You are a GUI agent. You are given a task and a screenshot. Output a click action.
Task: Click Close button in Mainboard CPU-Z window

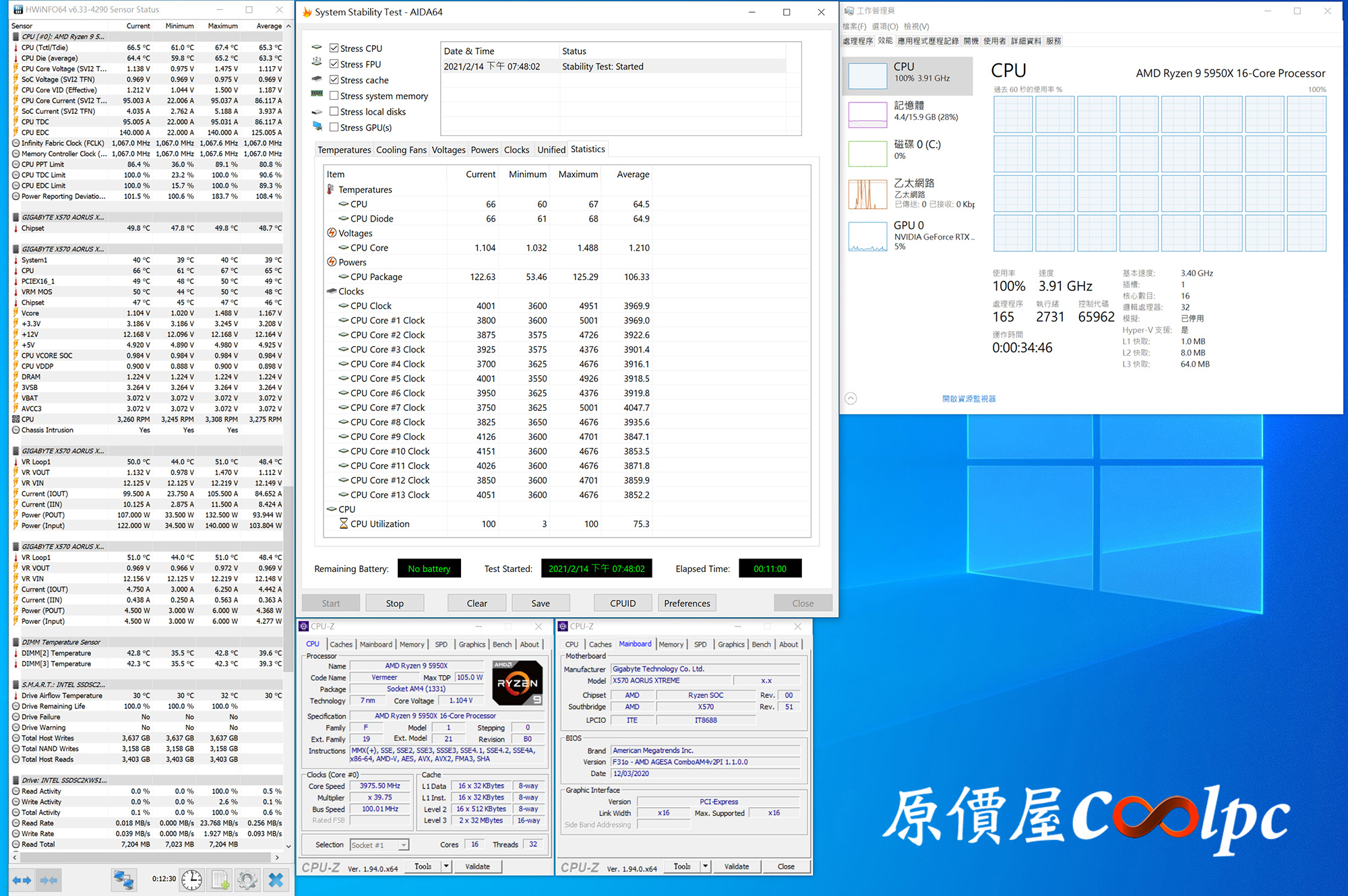[786, 866]
